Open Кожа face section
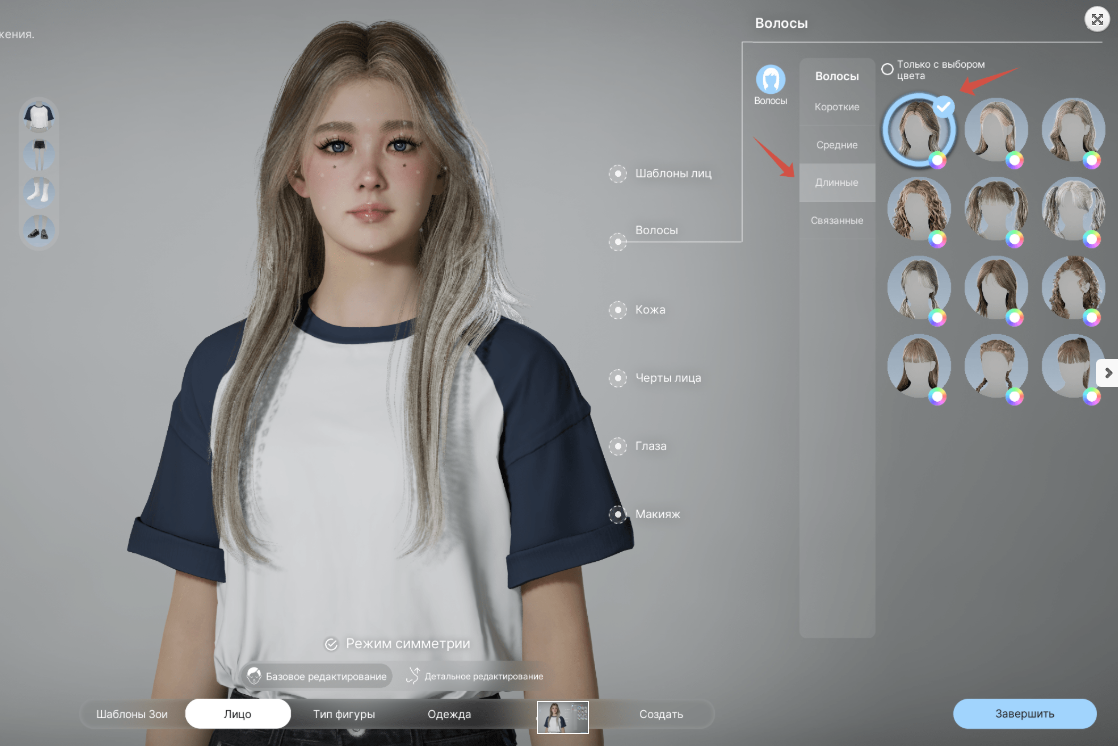The height and width of the screenshot is (746, 1118). coord(637,310)
